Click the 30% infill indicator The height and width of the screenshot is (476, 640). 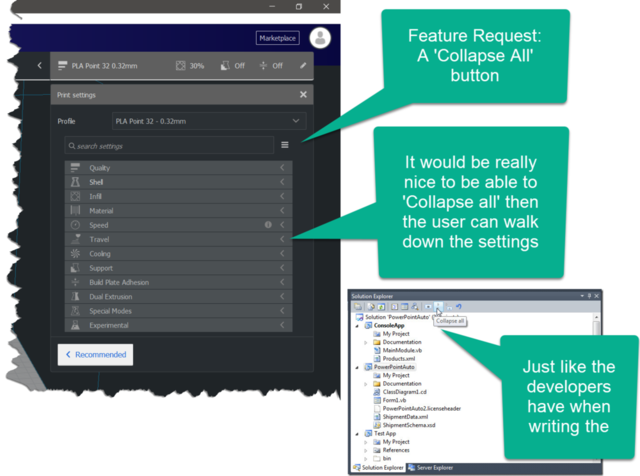(190, 66)
